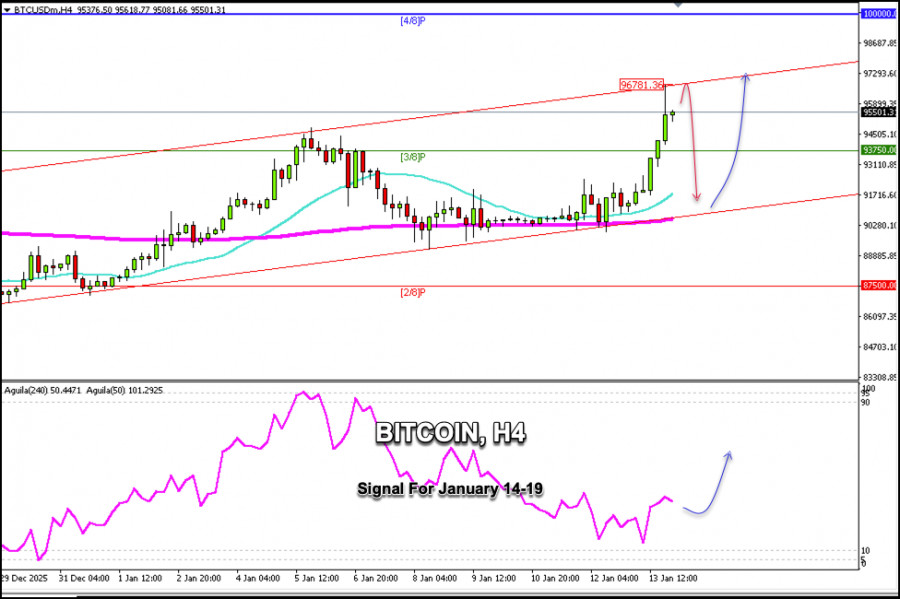Click the triangle icon before BTCUSDm,H4 title
This screenshot has width=900, height=599.
[x=7, y=10]
